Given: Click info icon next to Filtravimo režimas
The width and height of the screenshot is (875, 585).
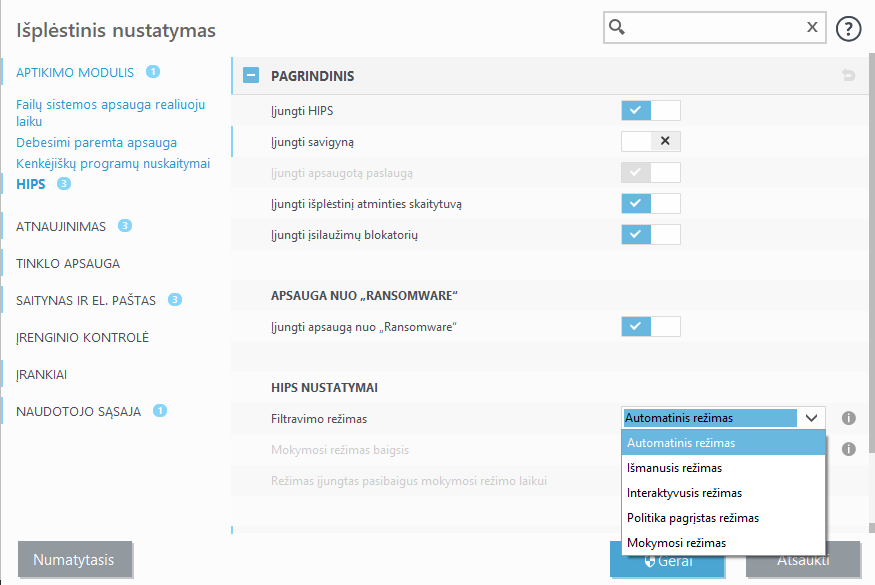Looking at the screenshot, I should pos(848,418).
